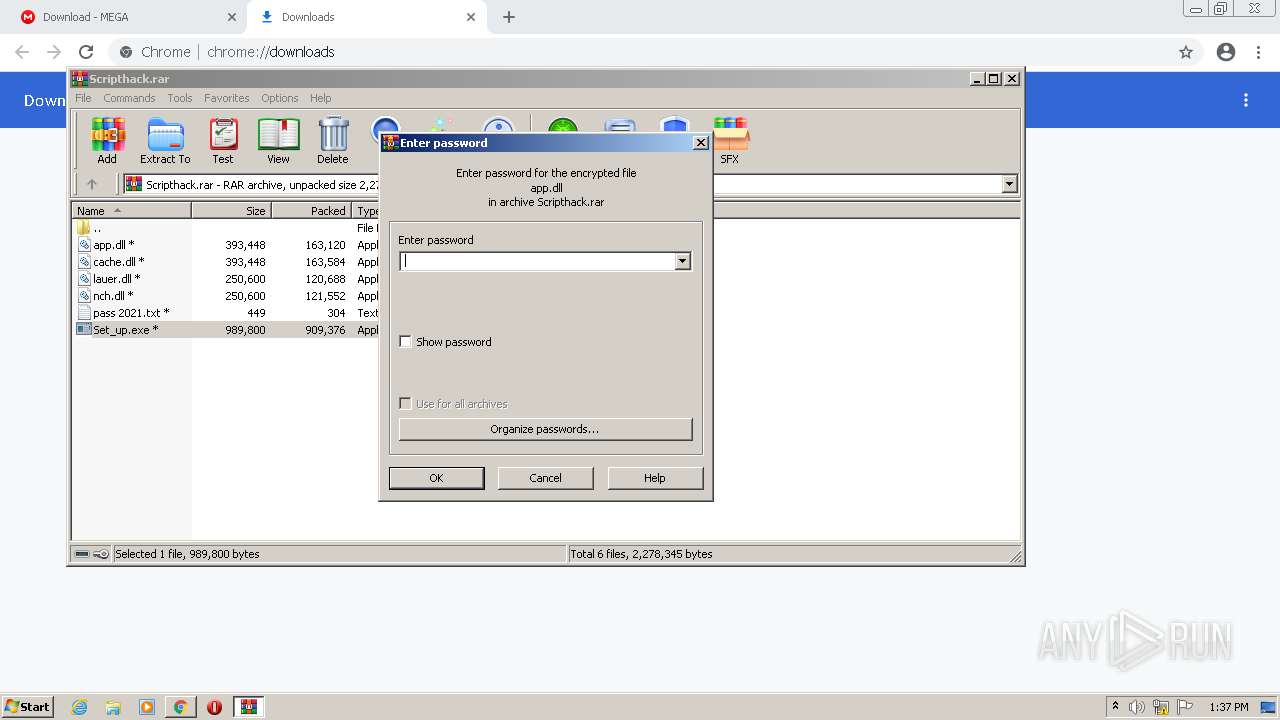This screenshot has height=720, width=1280.
Task: Click the Organize passwords button
Action: pyautogui.click(x=545, y=429)
